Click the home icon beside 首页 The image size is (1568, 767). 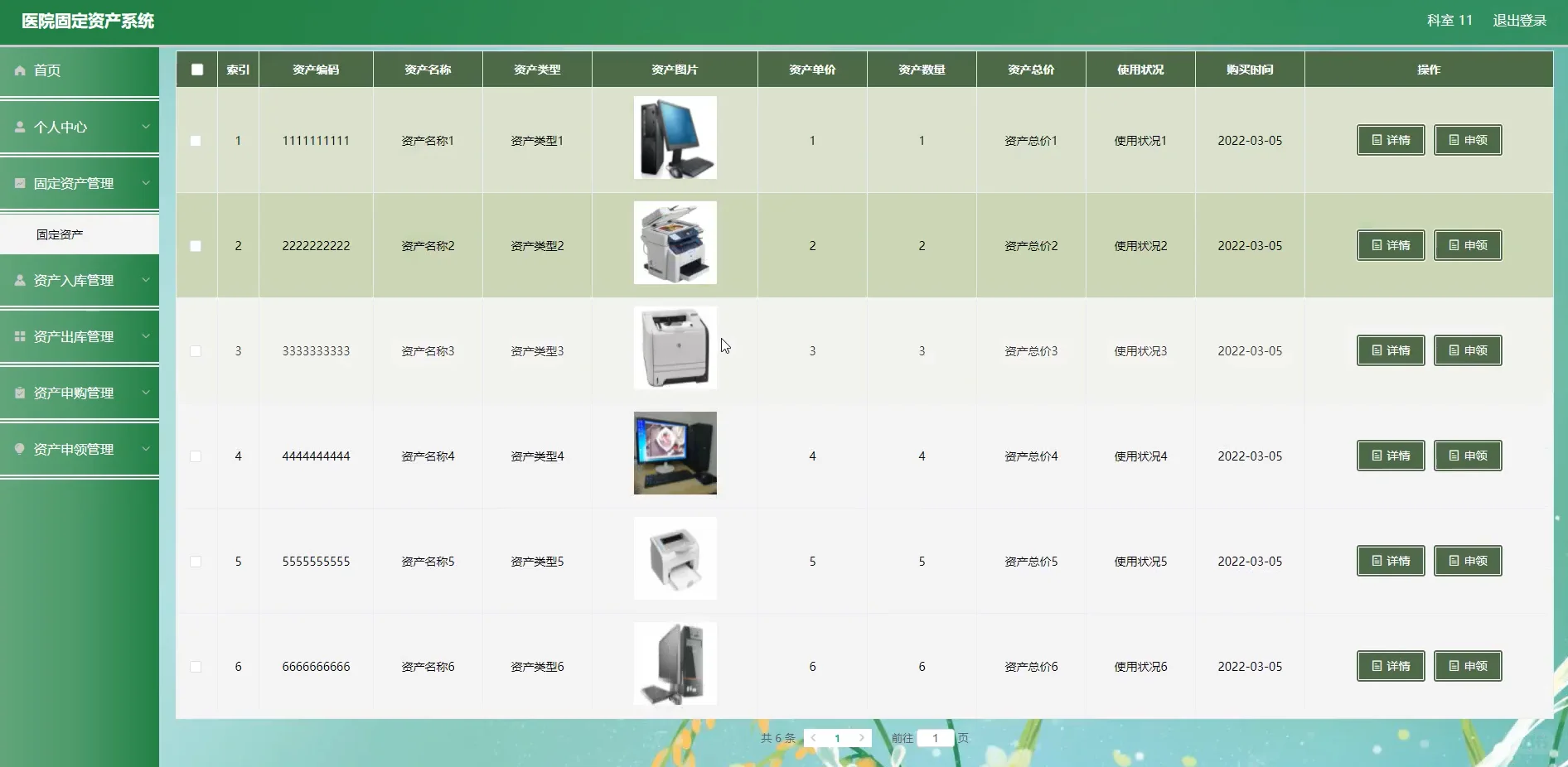(20, 70)
